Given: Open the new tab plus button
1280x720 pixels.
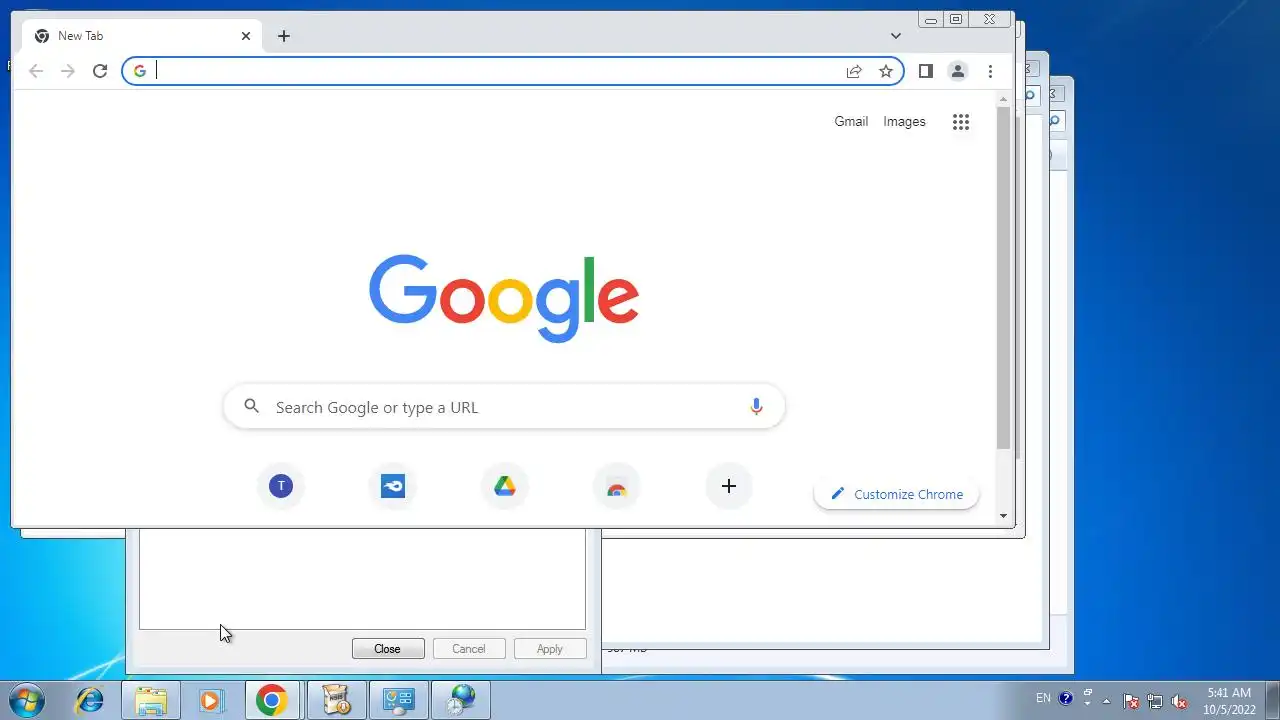Looking at the screenshot, I should [x=284, y=36].
